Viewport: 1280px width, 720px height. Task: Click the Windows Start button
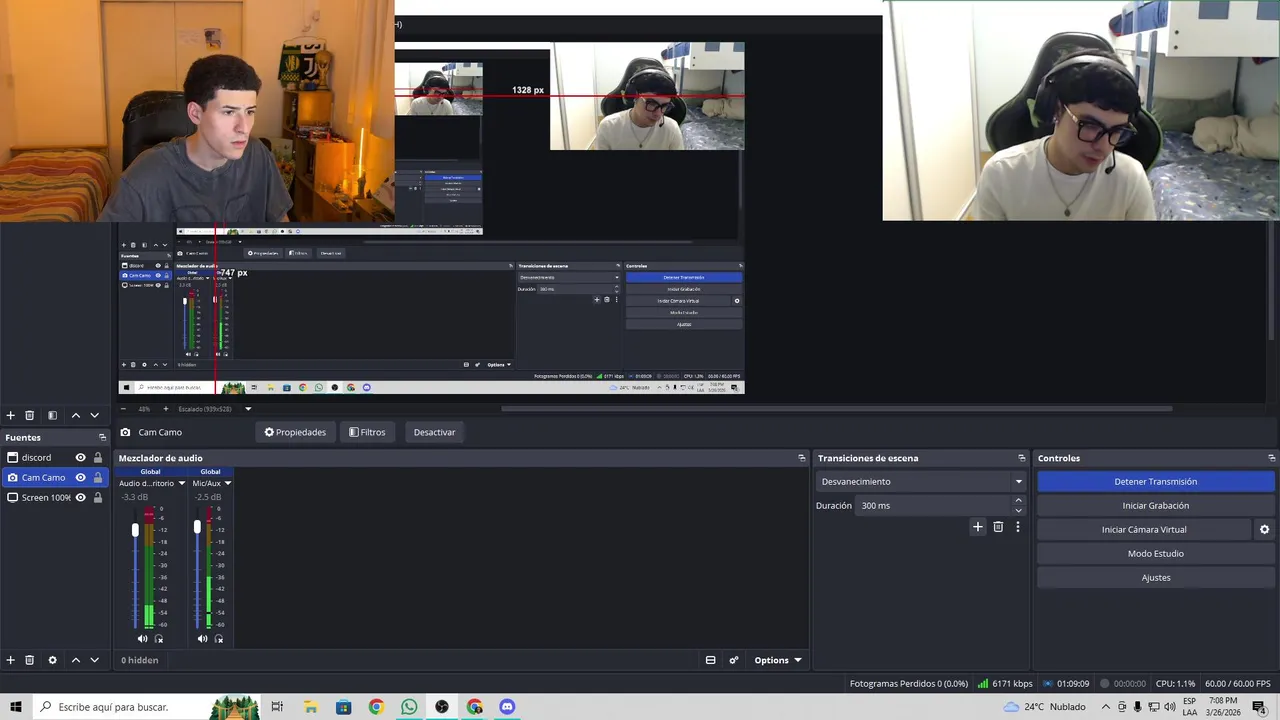coord(16,707)
